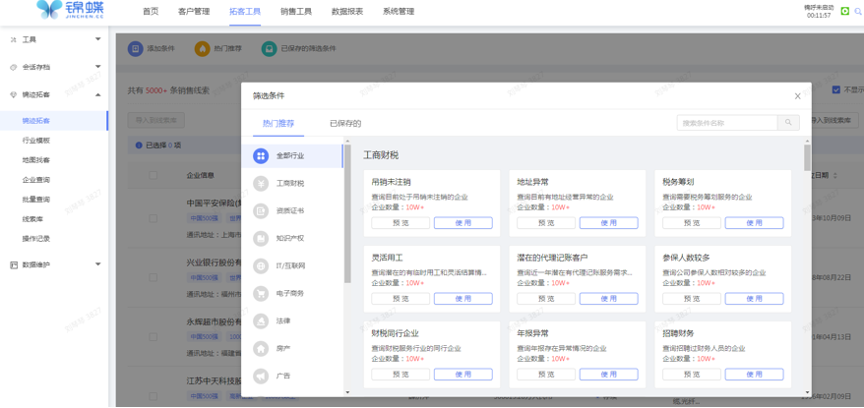Click category list scrollbar down arrow

(x=347, y=392)
